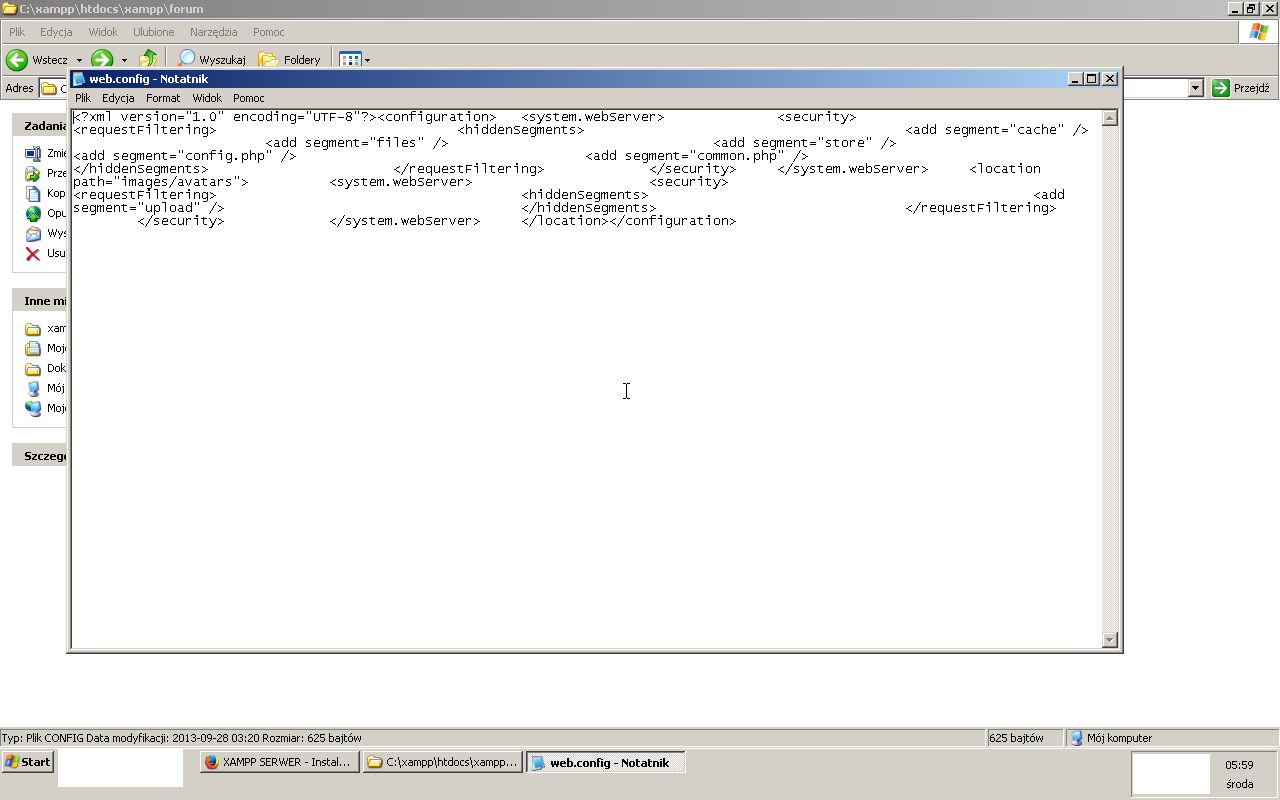Click the Przejdź go button
The image size is (1280, 800).
(1241, 88)
